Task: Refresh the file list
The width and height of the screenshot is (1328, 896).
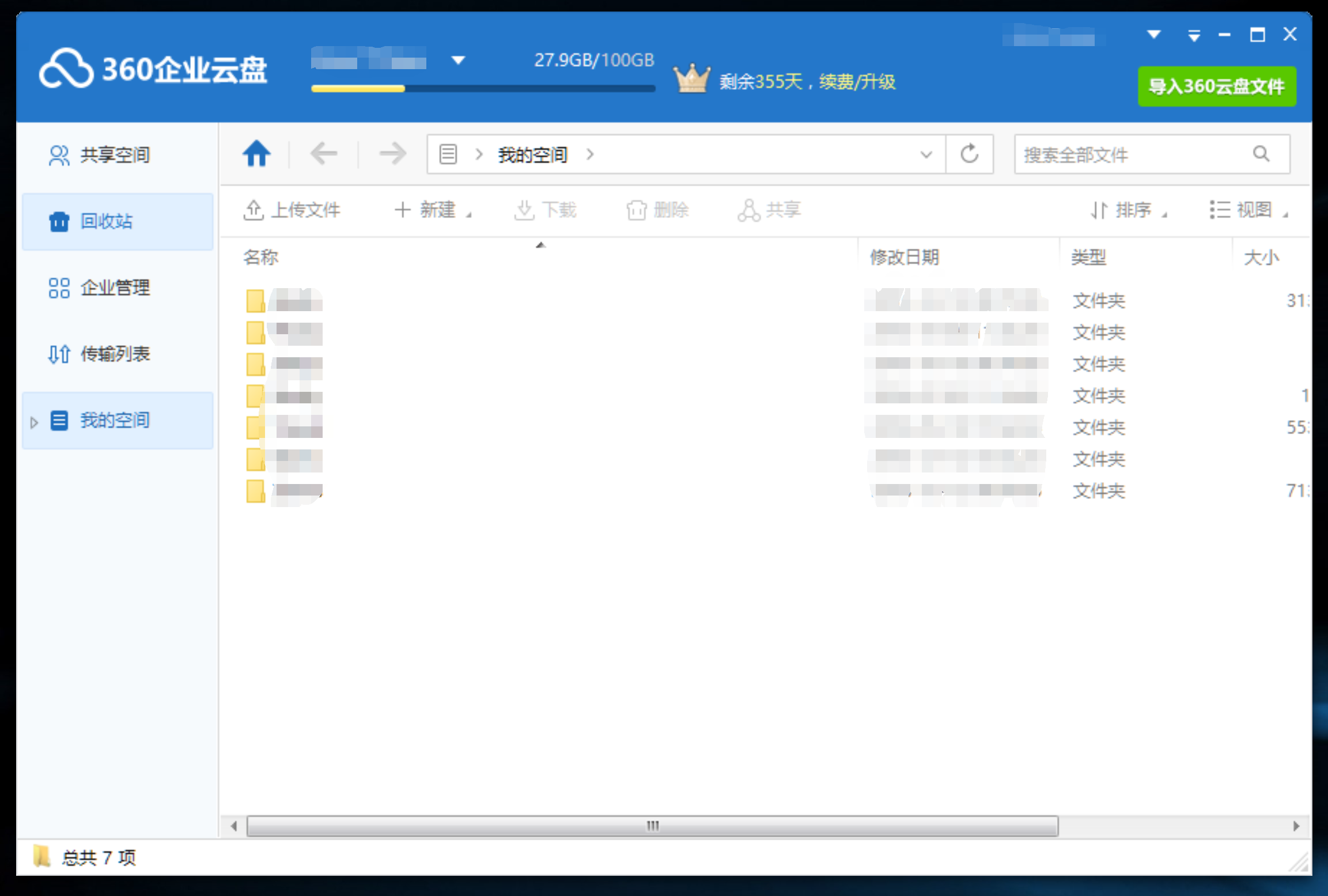Action: pos(970,154)
